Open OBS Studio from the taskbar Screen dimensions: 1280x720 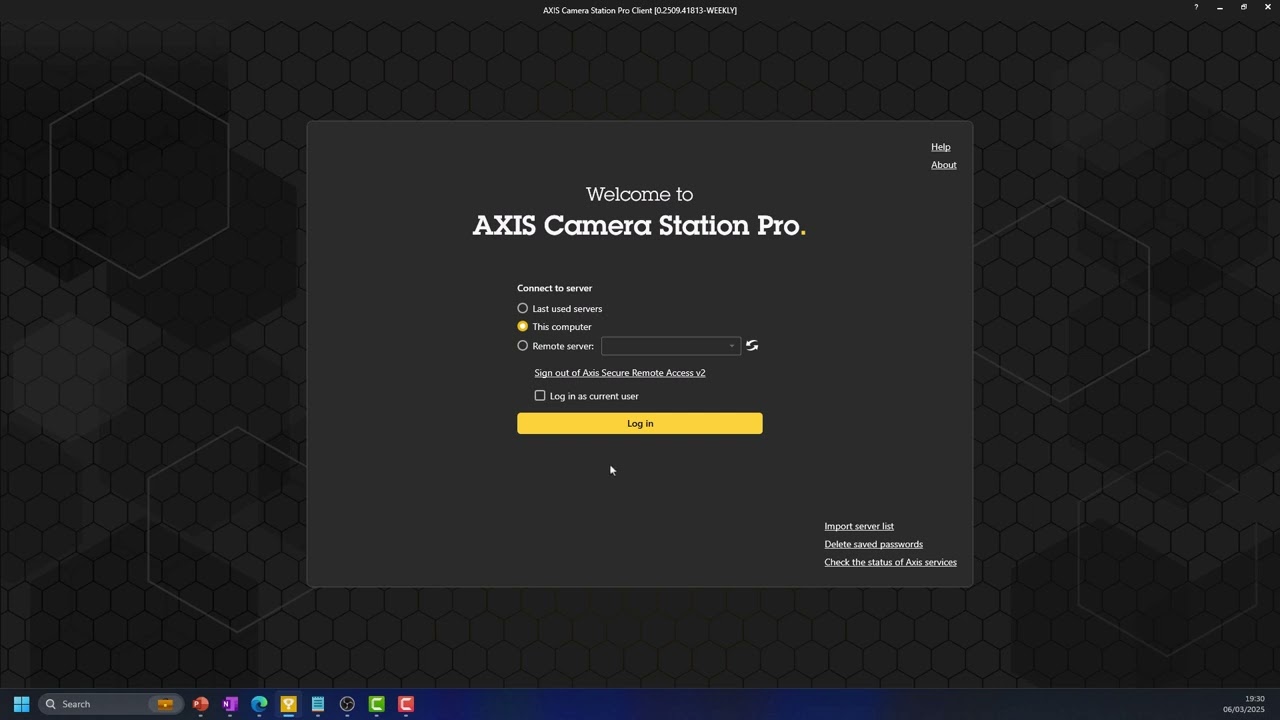click(x=347, y=704)
